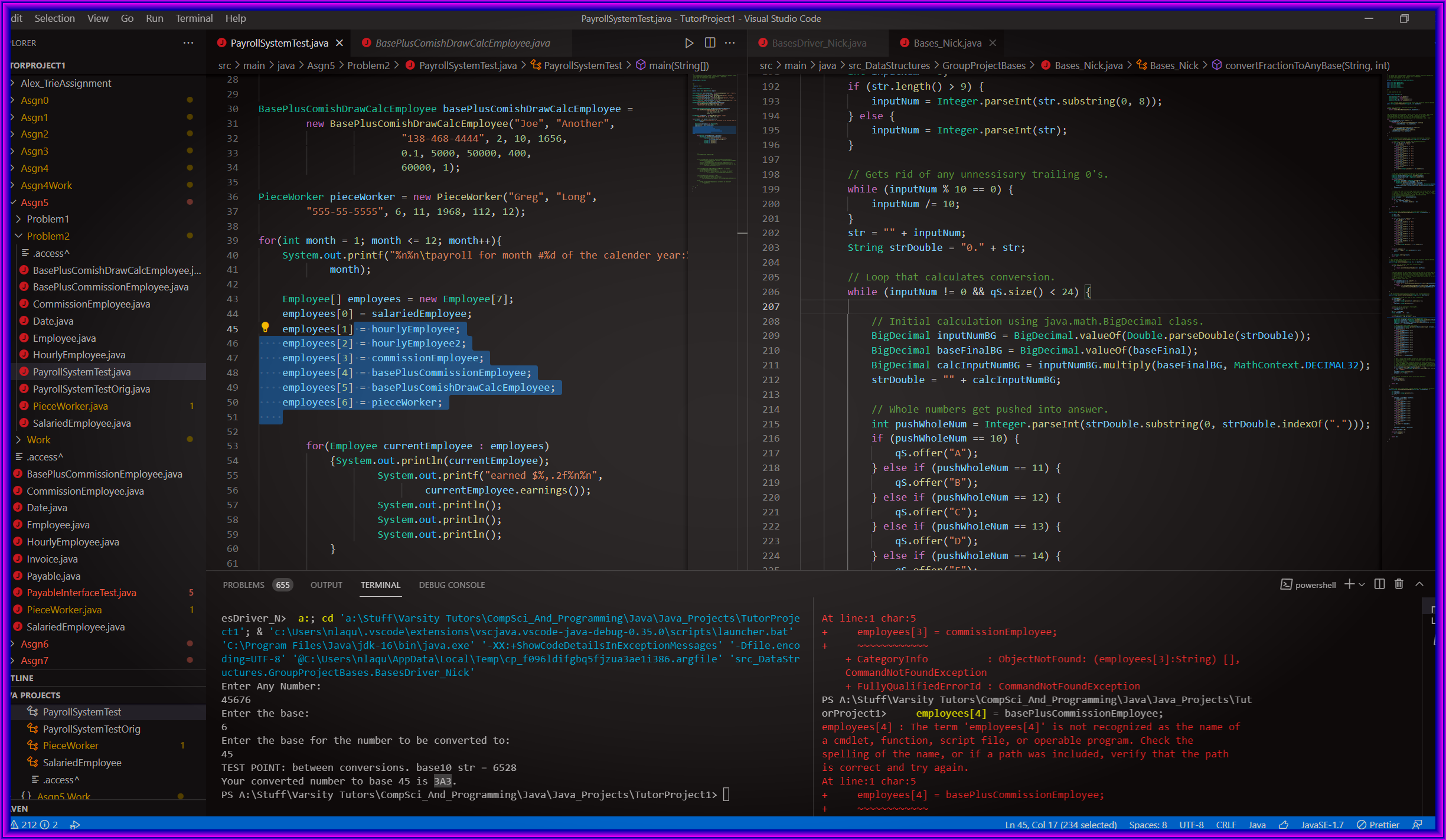Image resolution: width=1446 pixels, height=840 pixels.
Task: Open PayableInterfaceTest.java in Explorer
Action: click(81, 593)
